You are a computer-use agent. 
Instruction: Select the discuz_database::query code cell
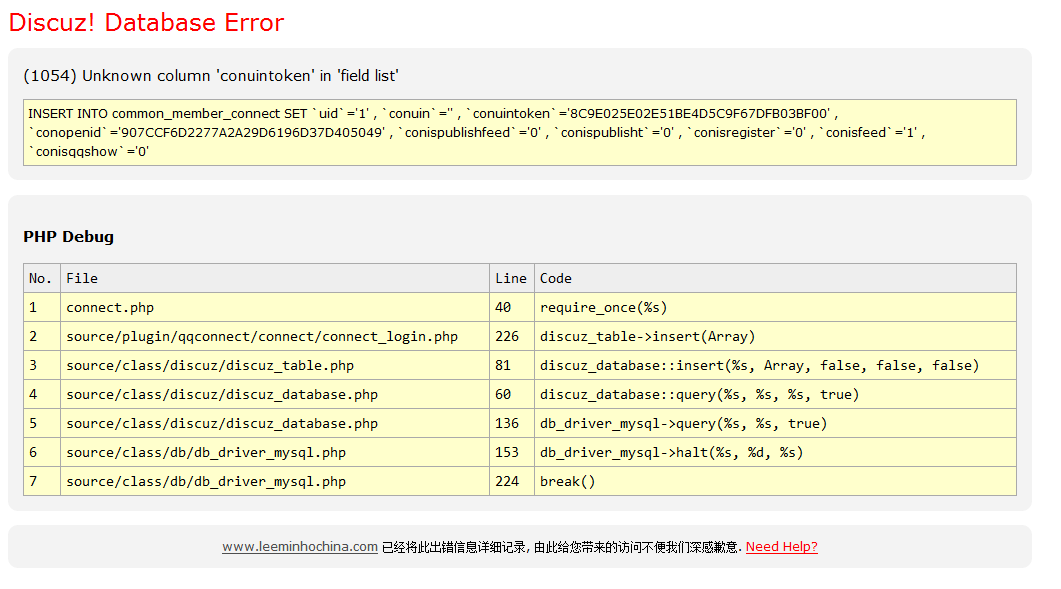(775, 395)
